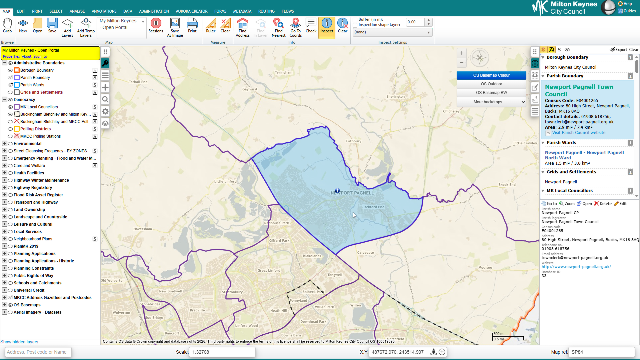Viewport: 640px width, 360px height.
Task: Open the EDIT ribbon tab
Action: pos(20,11)
